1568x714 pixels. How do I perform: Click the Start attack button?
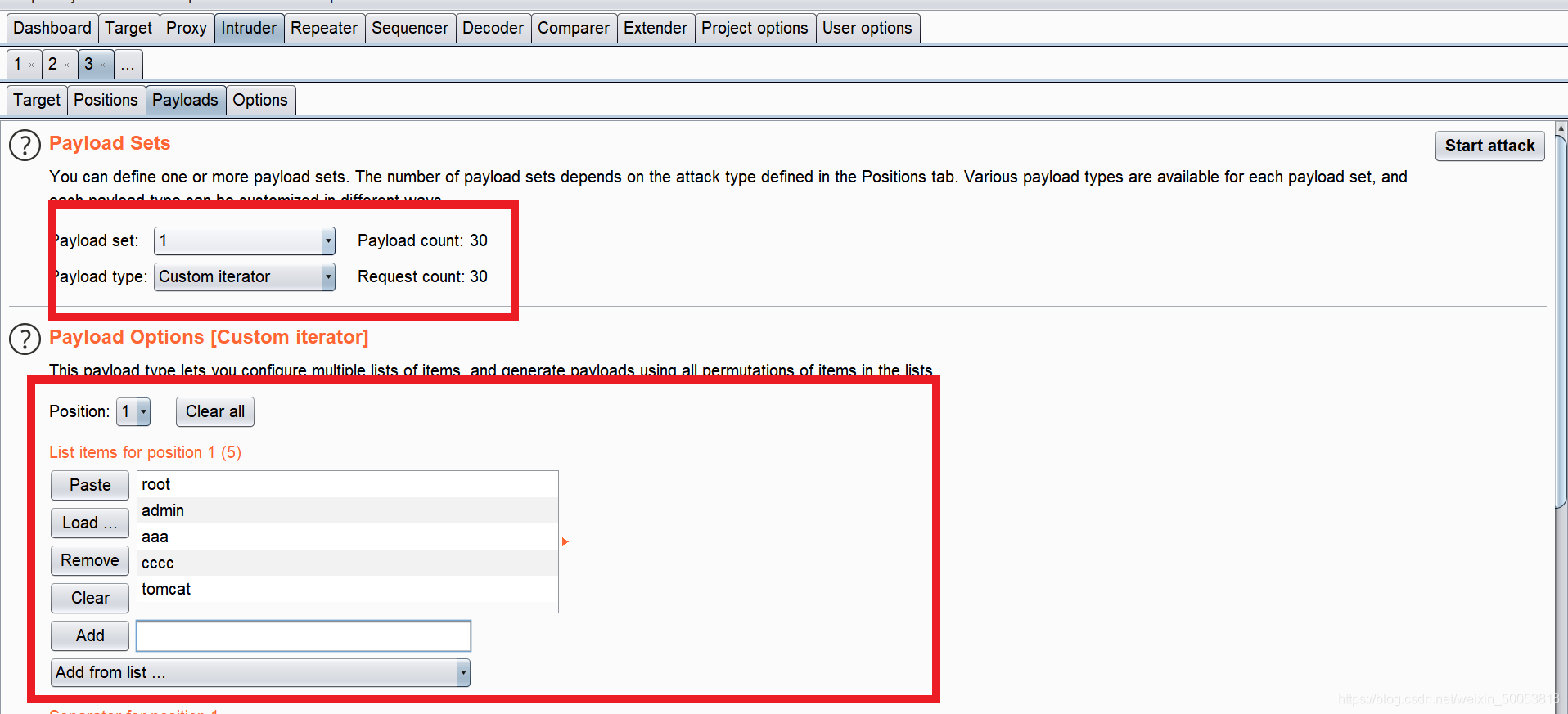[x=1489, y=146]
